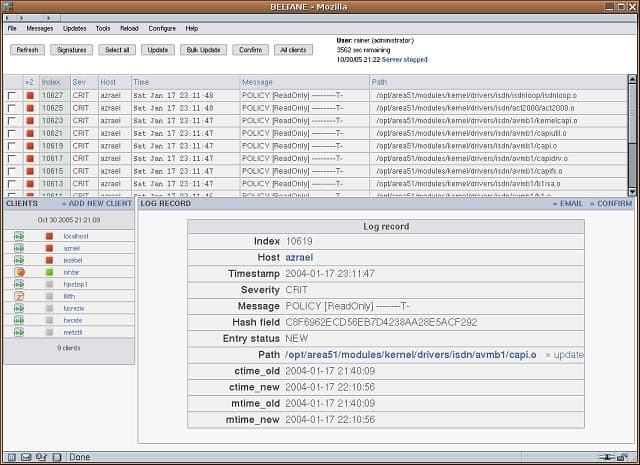Click the red severity square of row 10623
This screenshot has width=640, height=465.
click(30, 121)
